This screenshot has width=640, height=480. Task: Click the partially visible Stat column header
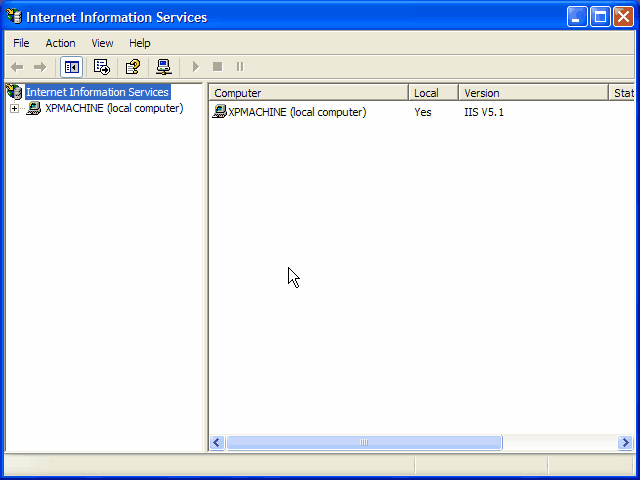pos(622,93)
